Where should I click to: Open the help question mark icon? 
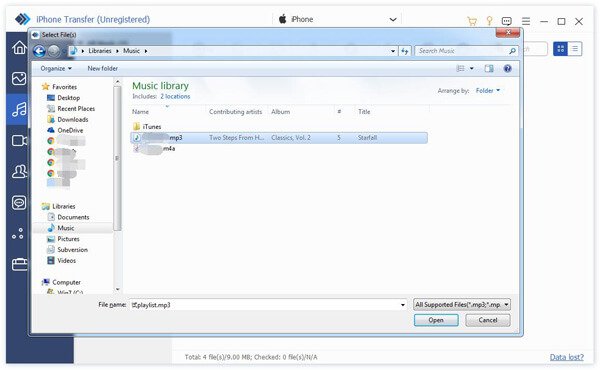pyautogui.click(x=507, y=68)
